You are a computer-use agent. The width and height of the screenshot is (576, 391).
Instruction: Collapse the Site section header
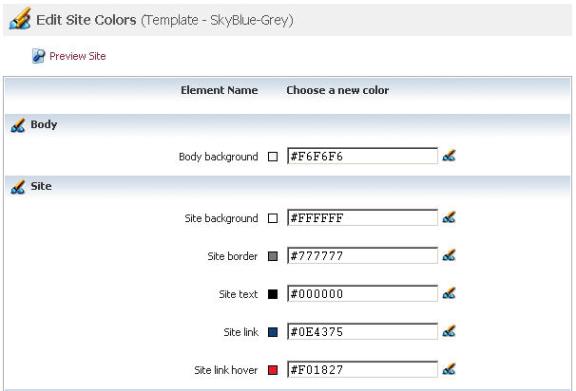tap(288, 186)
